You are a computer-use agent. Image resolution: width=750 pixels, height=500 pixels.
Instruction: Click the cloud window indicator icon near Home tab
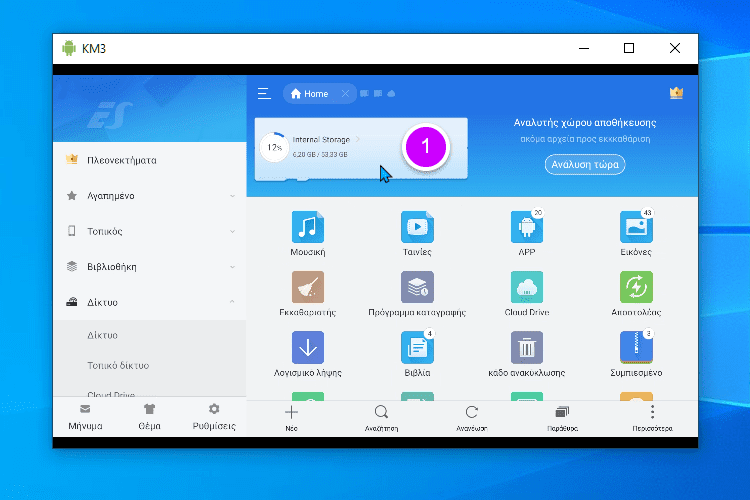[x=391, y=94]
